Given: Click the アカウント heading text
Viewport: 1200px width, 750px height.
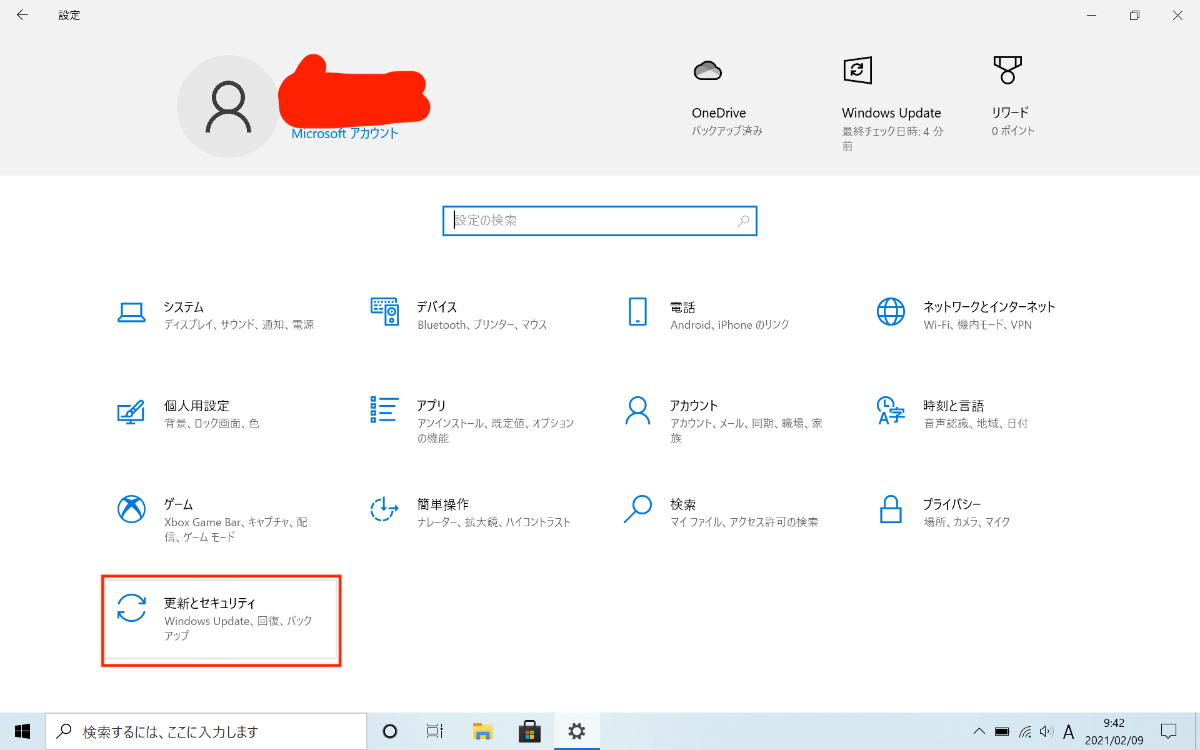Looking at the screenshot, I should (x=694, y=406).
